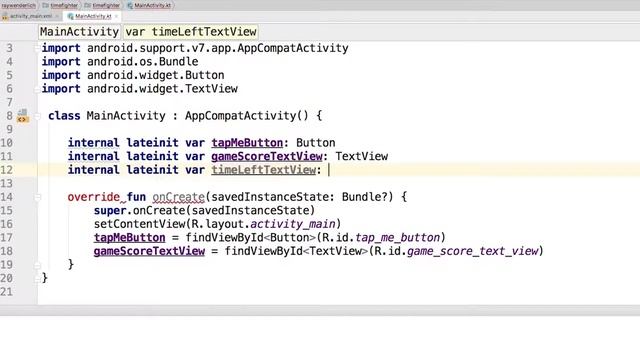Click the import fold end marker on line 6
Image resolution: width=640 pixels, height=360 pixels.
[37, 89]
